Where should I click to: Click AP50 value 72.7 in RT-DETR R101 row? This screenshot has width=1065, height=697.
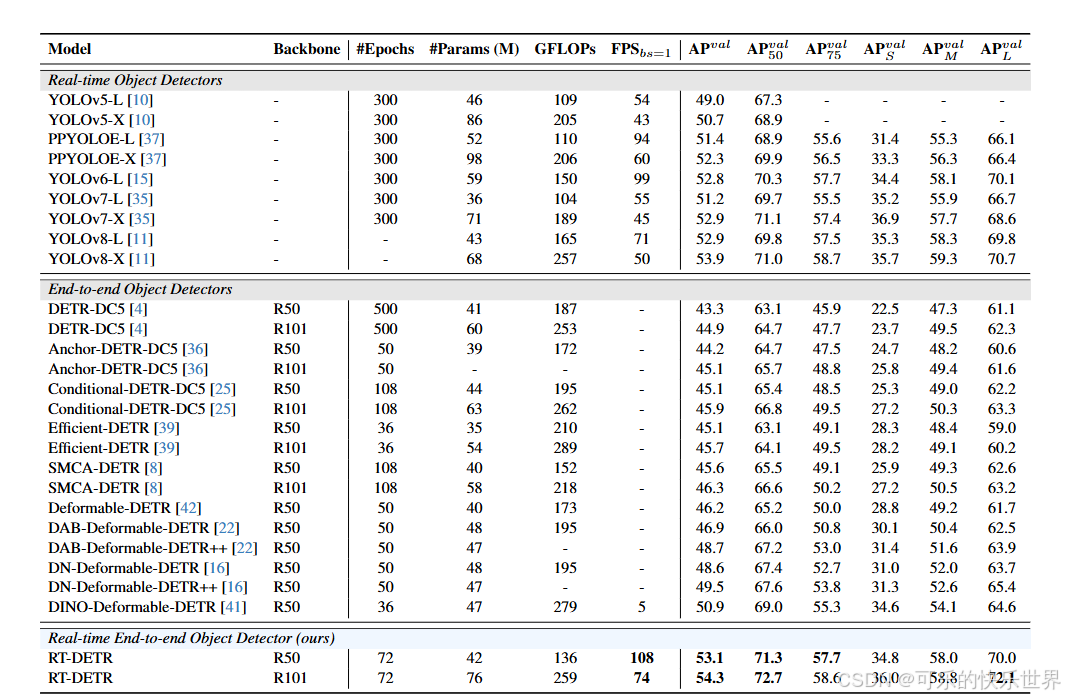[x=768, y=679]
